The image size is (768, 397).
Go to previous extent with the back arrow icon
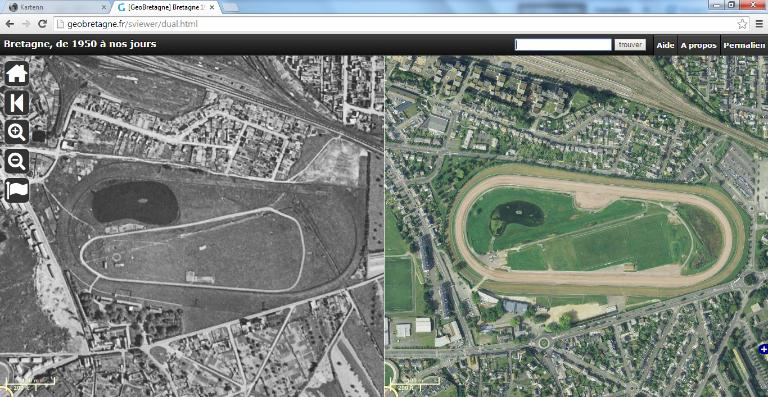17,103
